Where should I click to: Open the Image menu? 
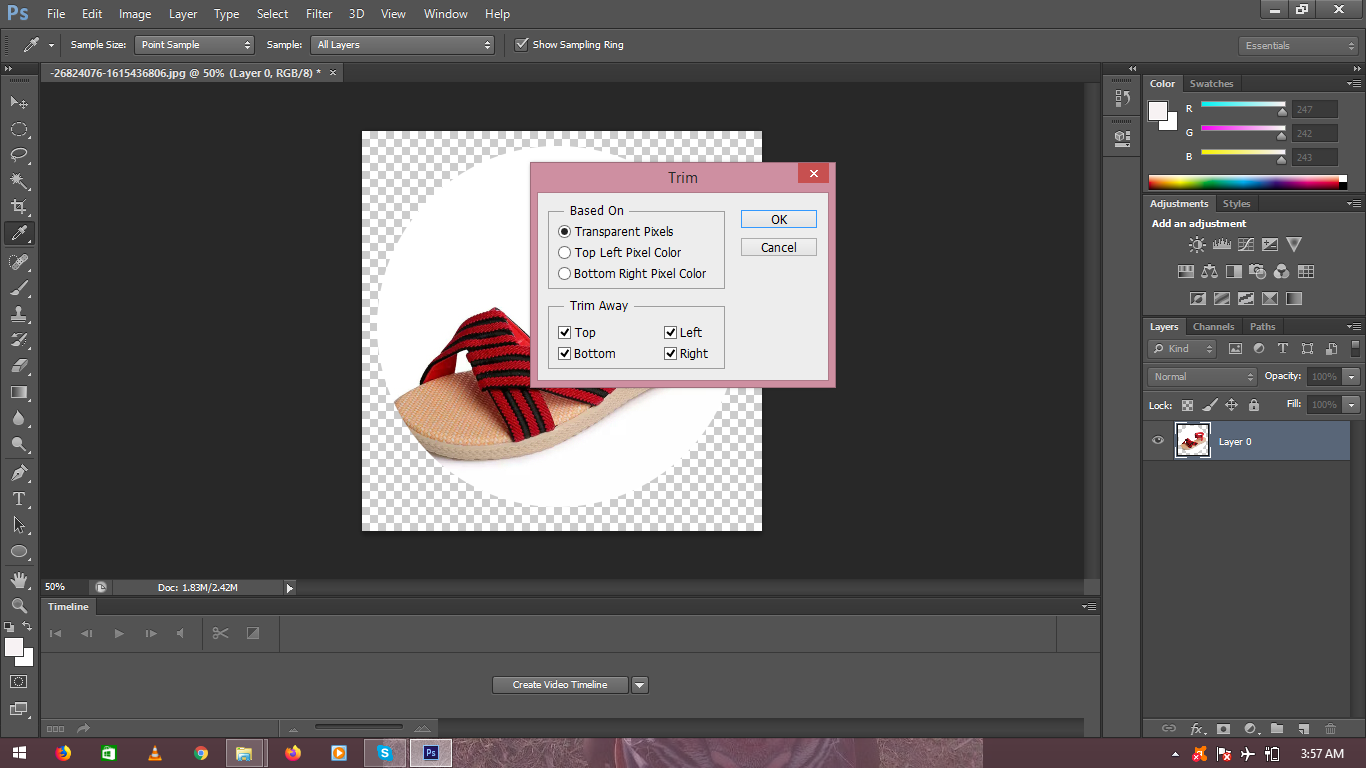click(x=135, y=14)
